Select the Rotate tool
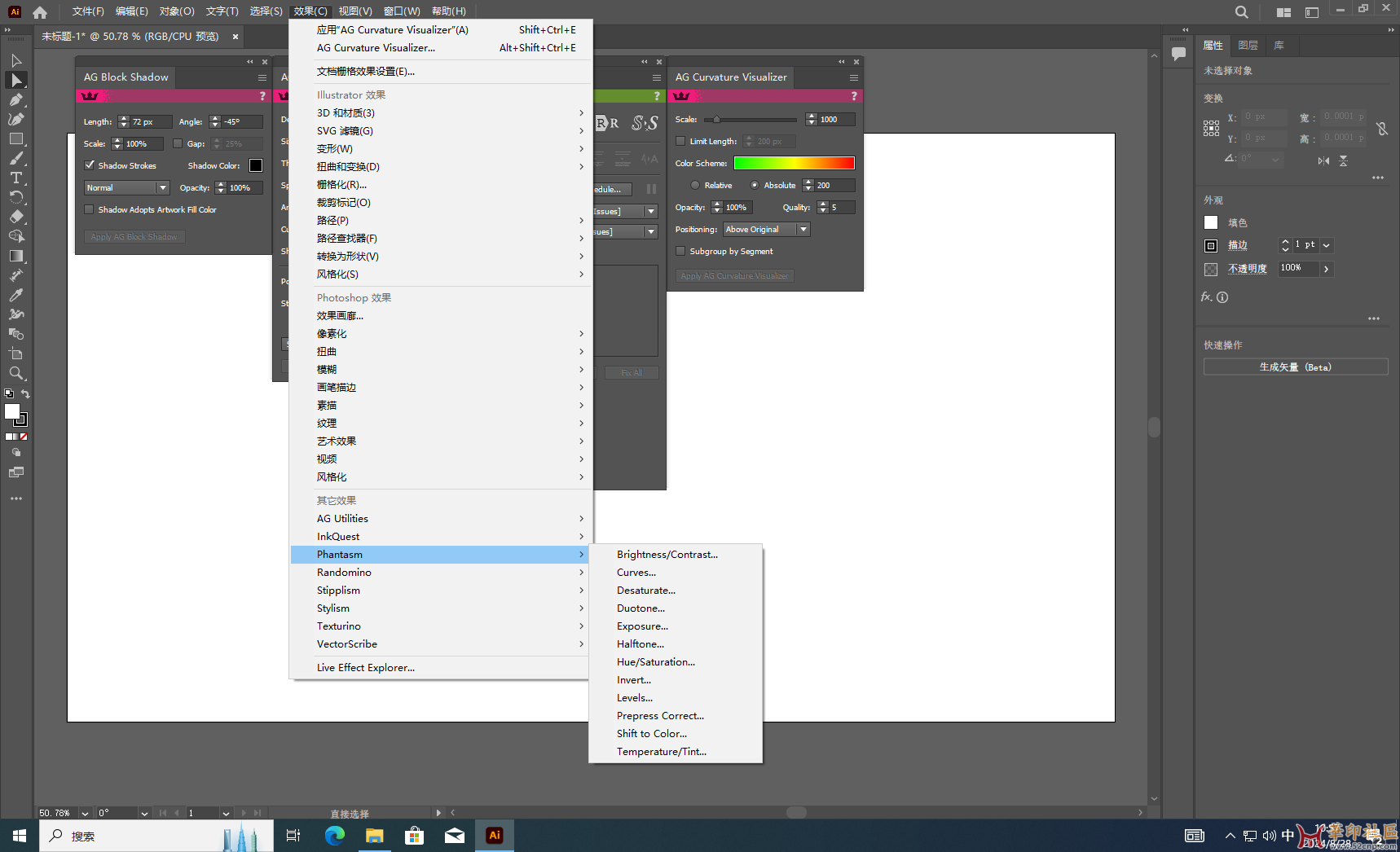 click(x=16, y=197)
